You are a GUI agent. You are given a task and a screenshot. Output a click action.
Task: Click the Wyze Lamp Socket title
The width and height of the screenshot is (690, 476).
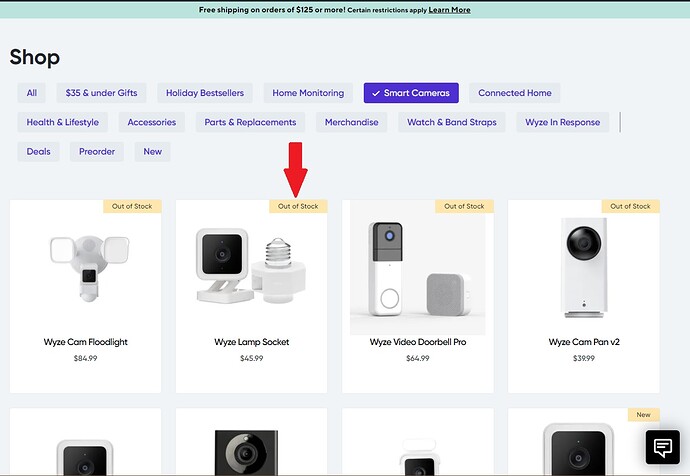click(x=252, y=342)
